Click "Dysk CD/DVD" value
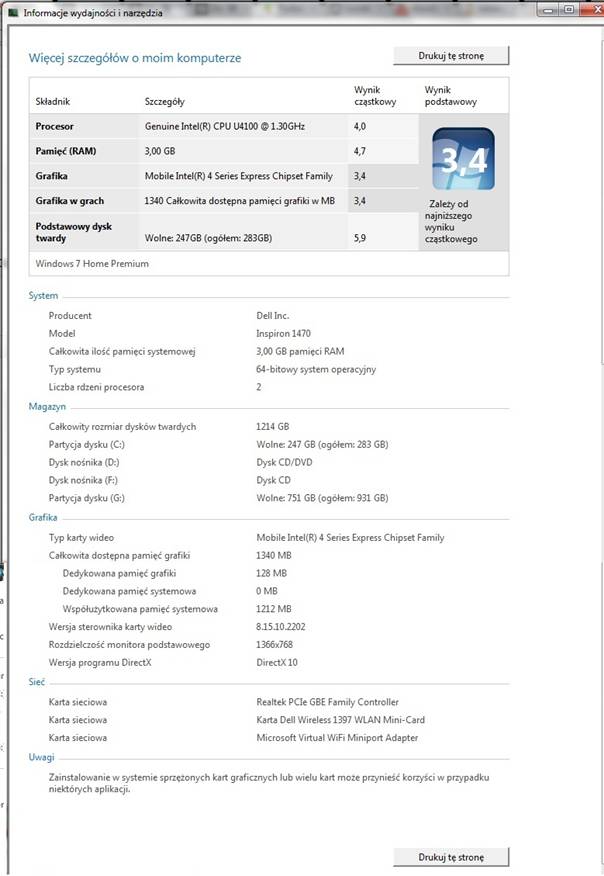This screenshot has height=876, width=604. click(x=284, y=462)
